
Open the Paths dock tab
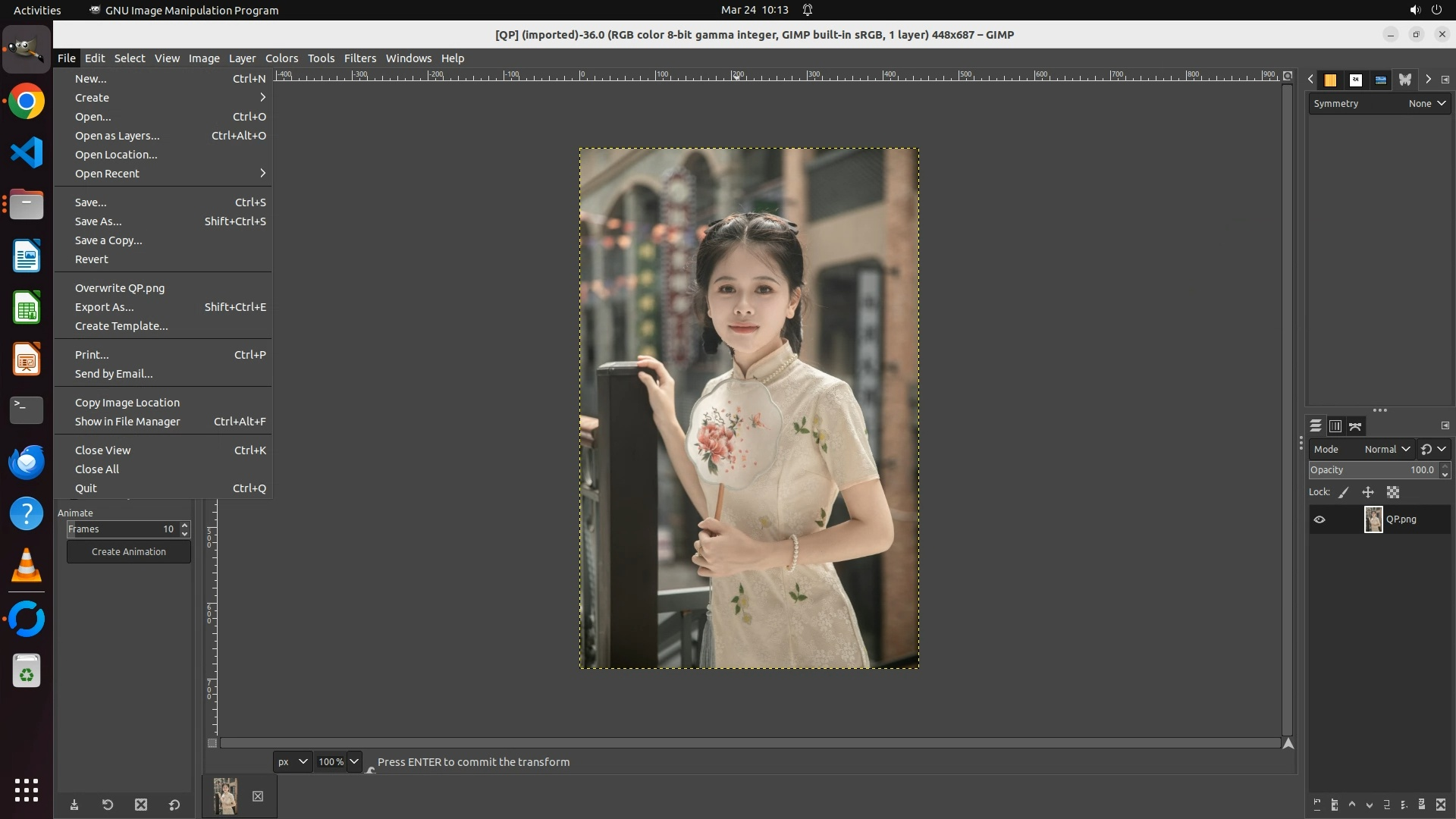click(x=1355, y=426)
